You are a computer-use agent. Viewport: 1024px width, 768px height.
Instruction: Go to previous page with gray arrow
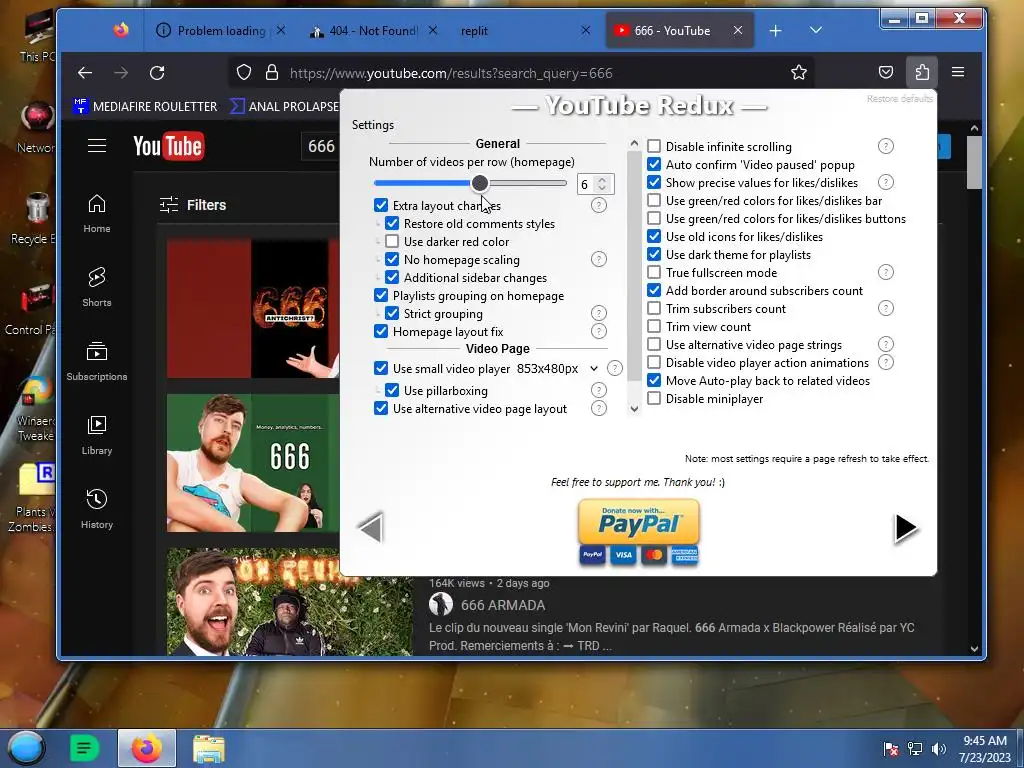click(x=371, y=528)
